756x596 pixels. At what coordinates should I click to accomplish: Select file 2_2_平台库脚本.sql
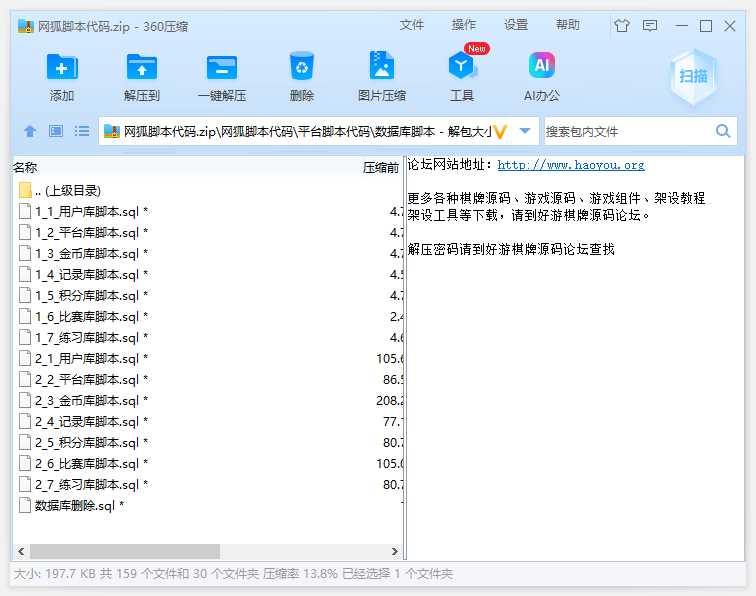click(x=208, y=379)
